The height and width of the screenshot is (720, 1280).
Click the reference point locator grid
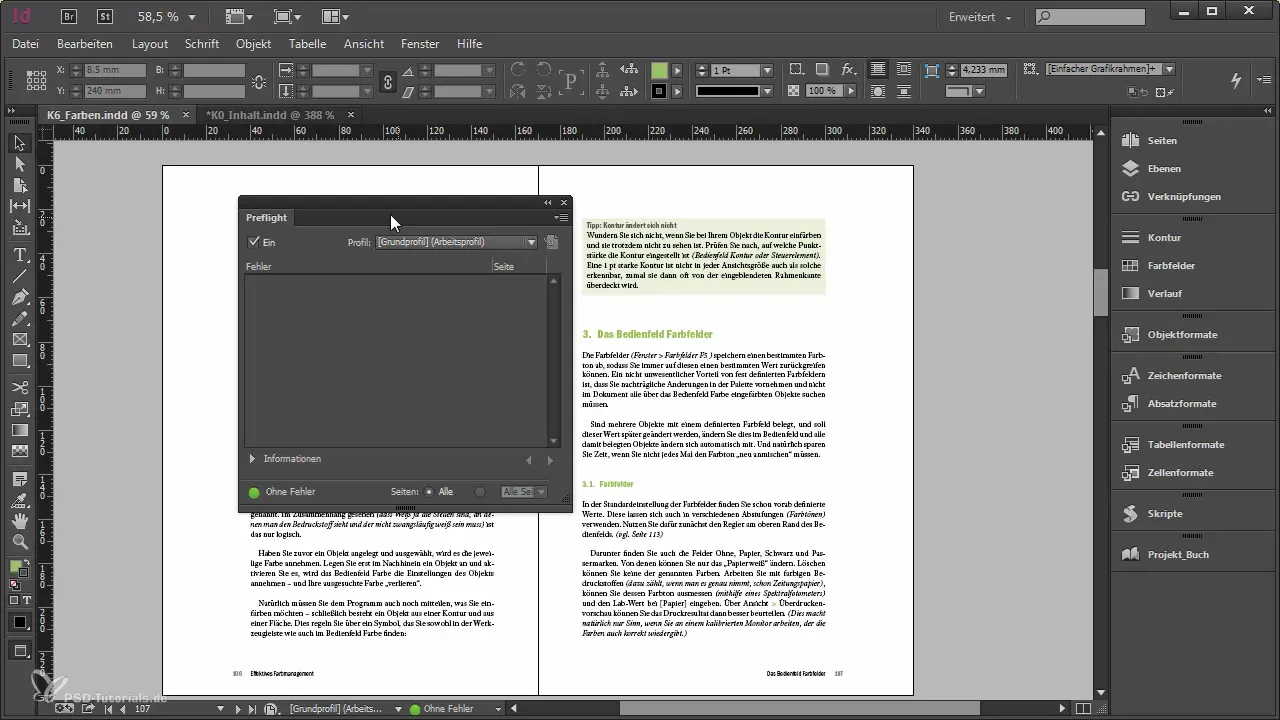pos(36,80)
